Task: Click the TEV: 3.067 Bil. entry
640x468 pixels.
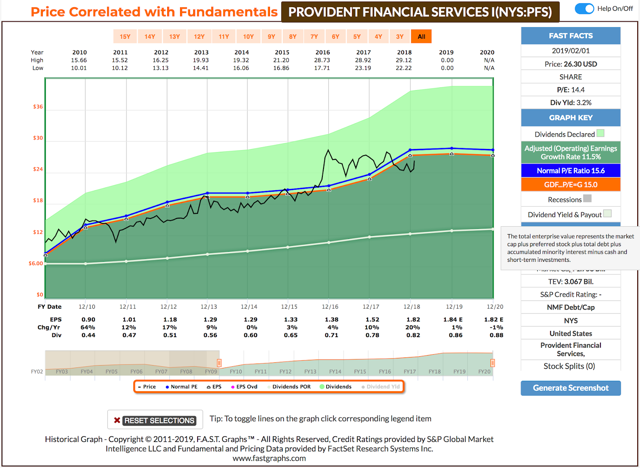Action: [571, 282]
